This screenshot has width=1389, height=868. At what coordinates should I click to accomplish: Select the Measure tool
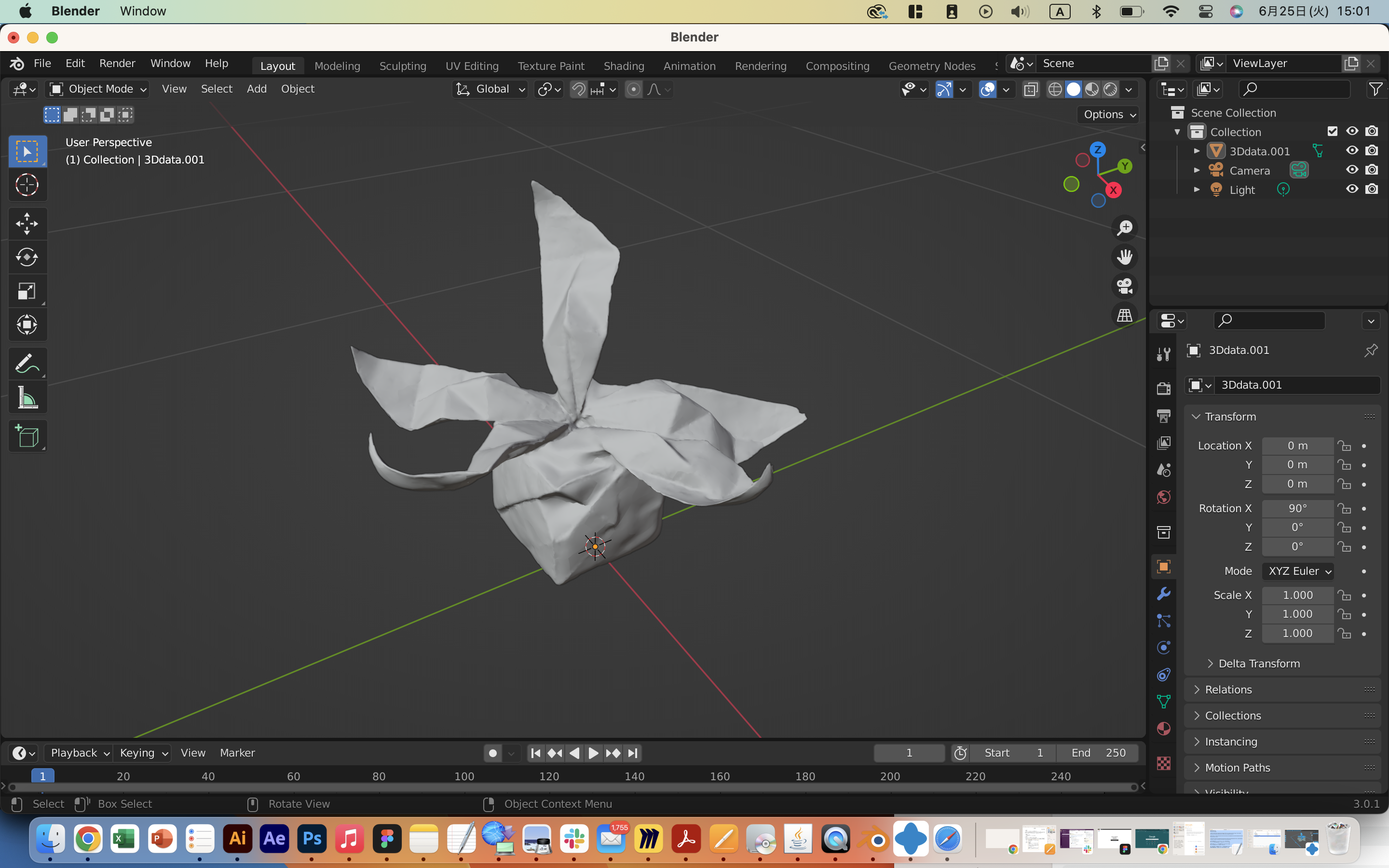coord(27,398)
